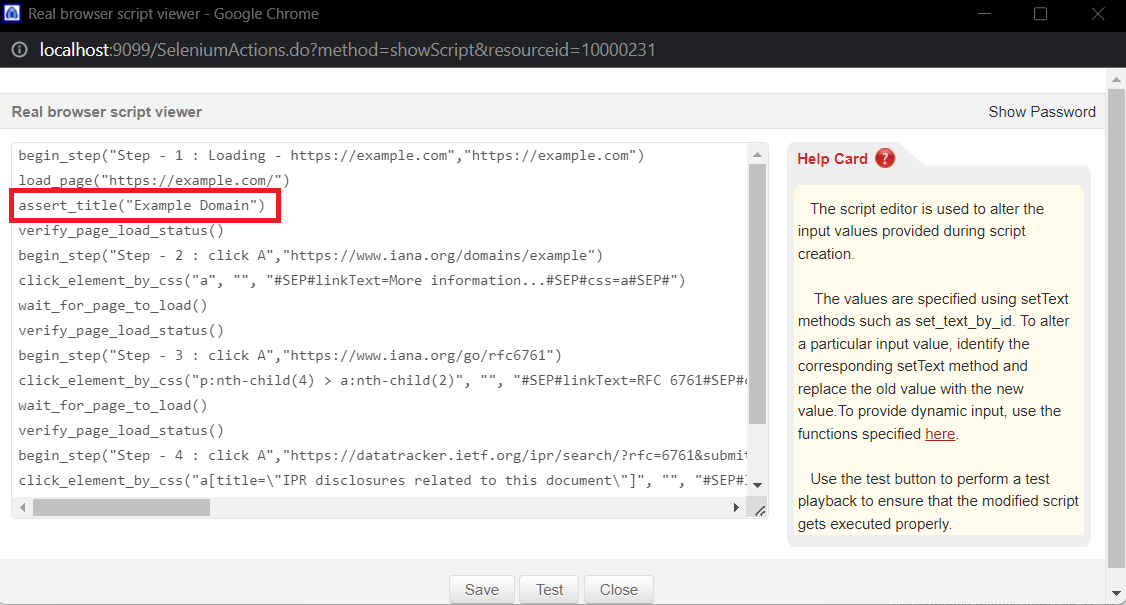
Task: Click the site information icon in address bar
Action: [x=19, y=49]
